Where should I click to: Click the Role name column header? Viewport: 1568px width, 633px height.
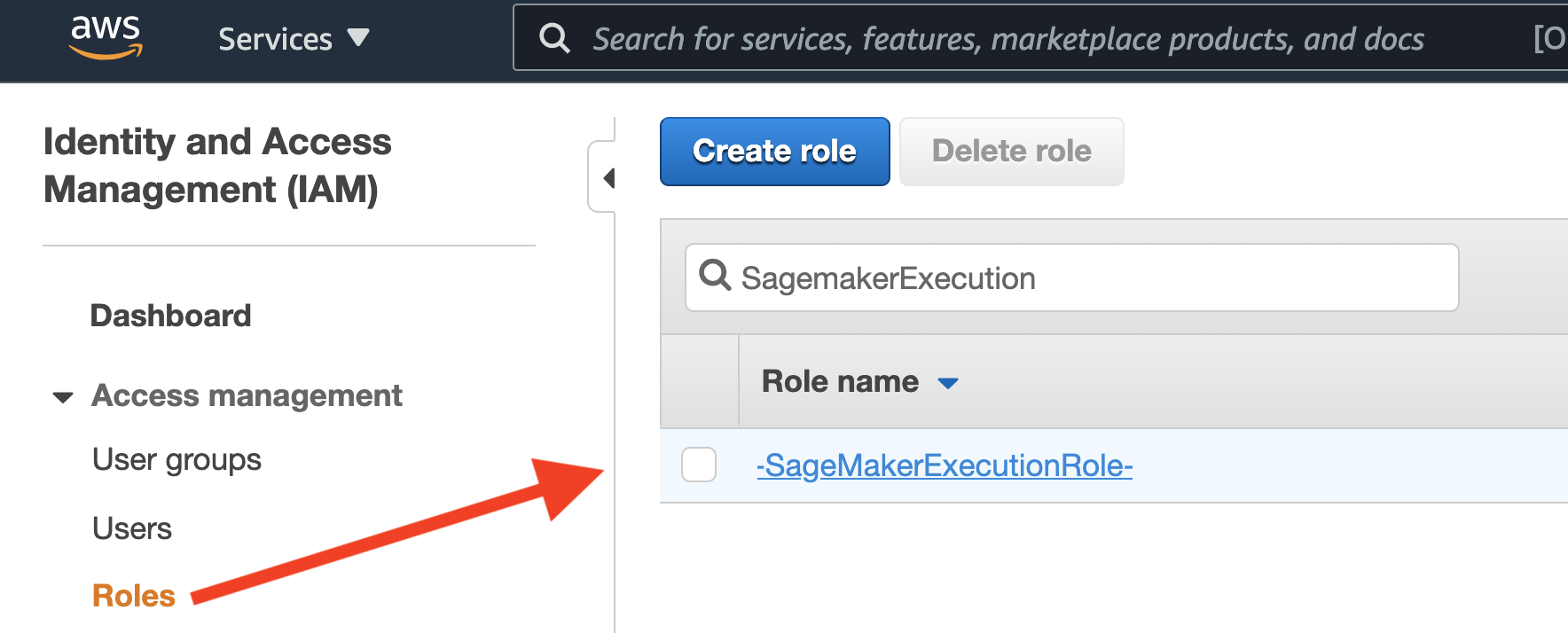[x=840, y=381]
